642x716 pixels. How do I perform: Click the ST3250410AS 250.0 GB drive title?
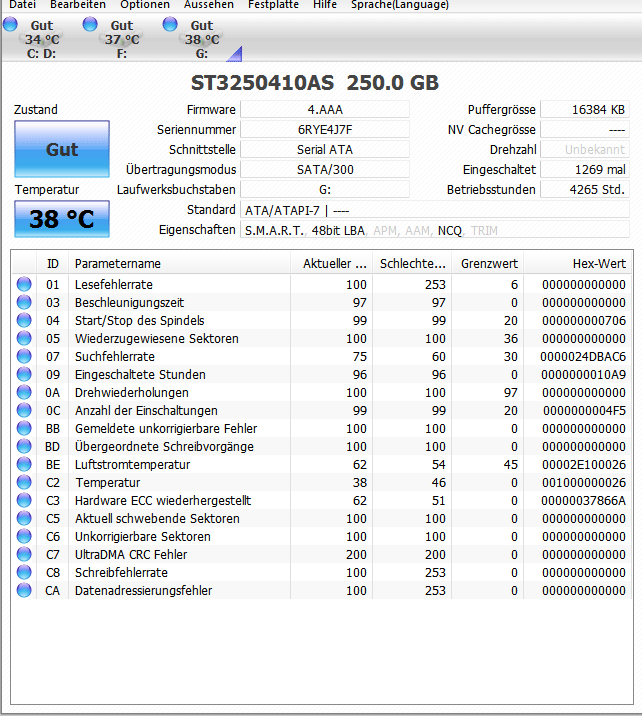[315, 83]
